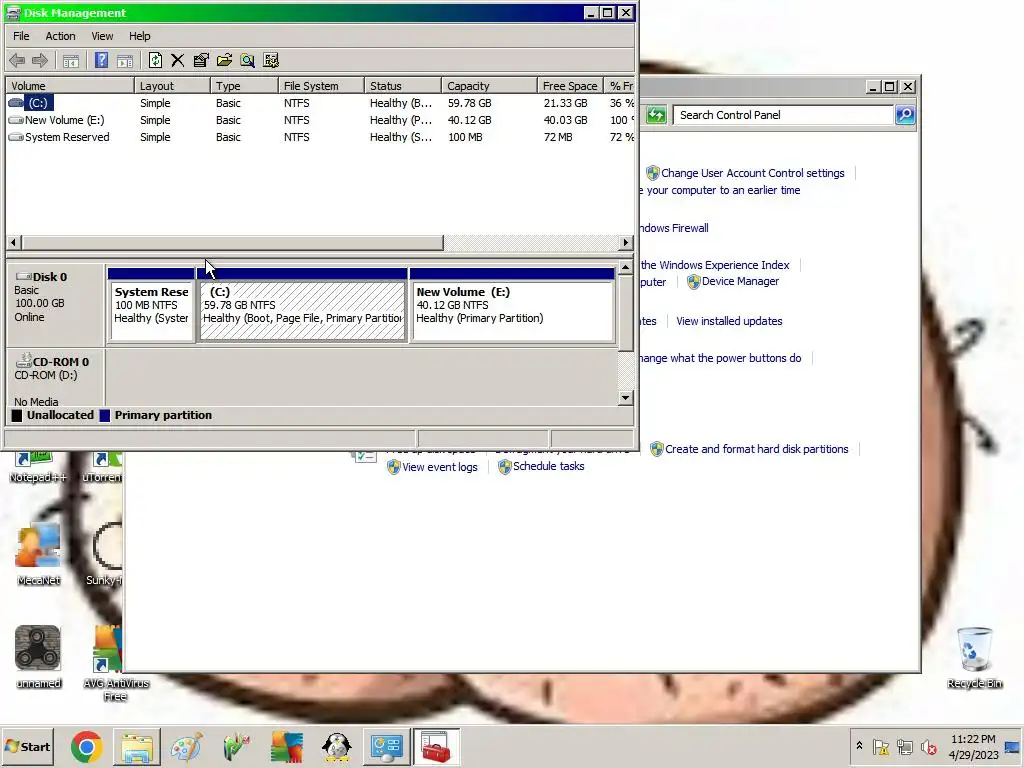
Task: Click the left arrow of horizontal scrollbar
Action: coord(13,242)
